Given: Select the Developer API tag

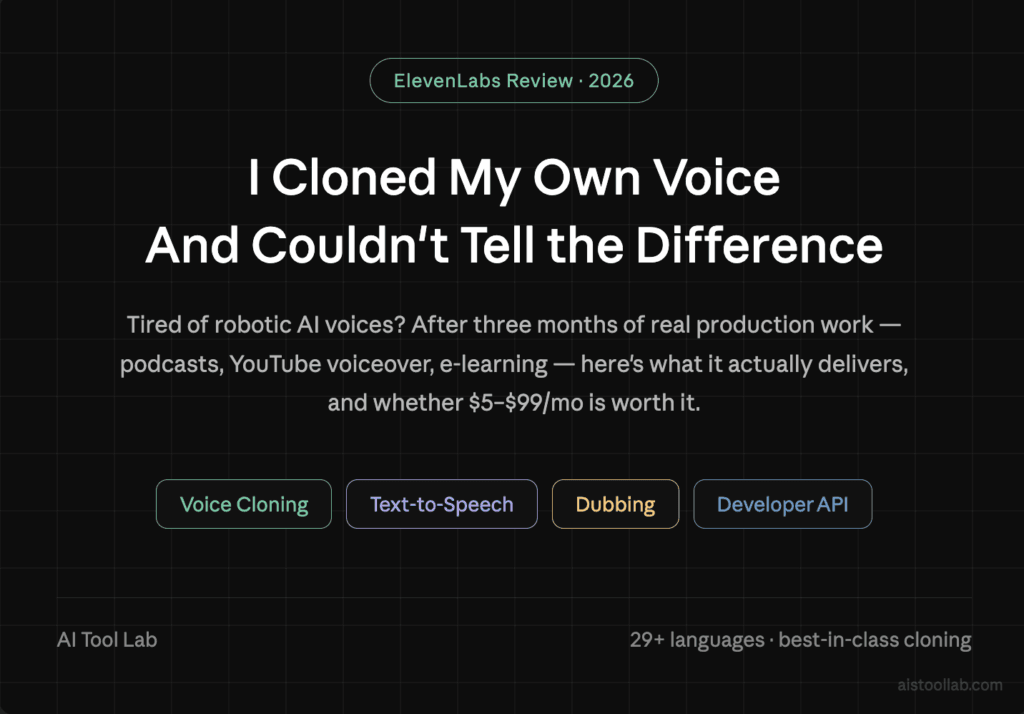Looking at the screenshot, I should point(782,504).
